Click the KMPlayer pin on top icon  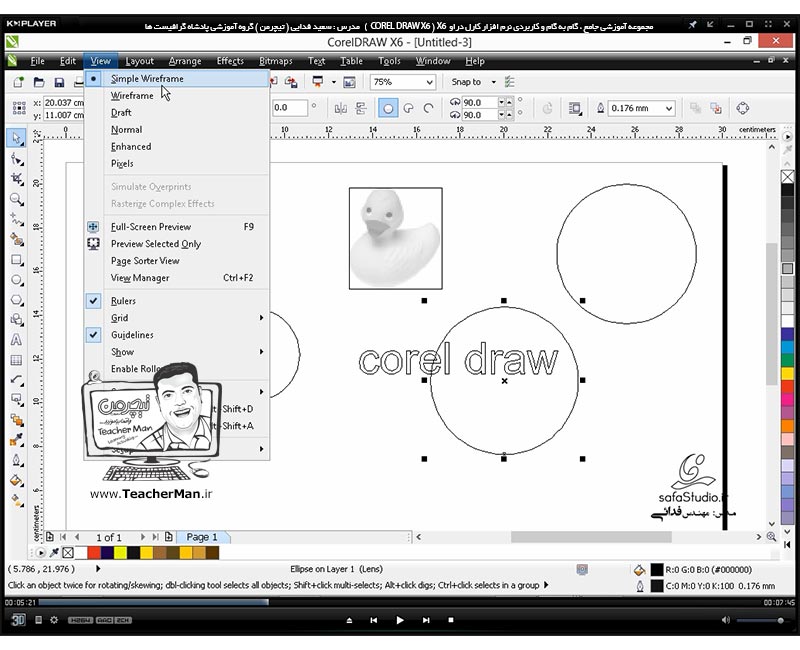(x=692, y=24)
